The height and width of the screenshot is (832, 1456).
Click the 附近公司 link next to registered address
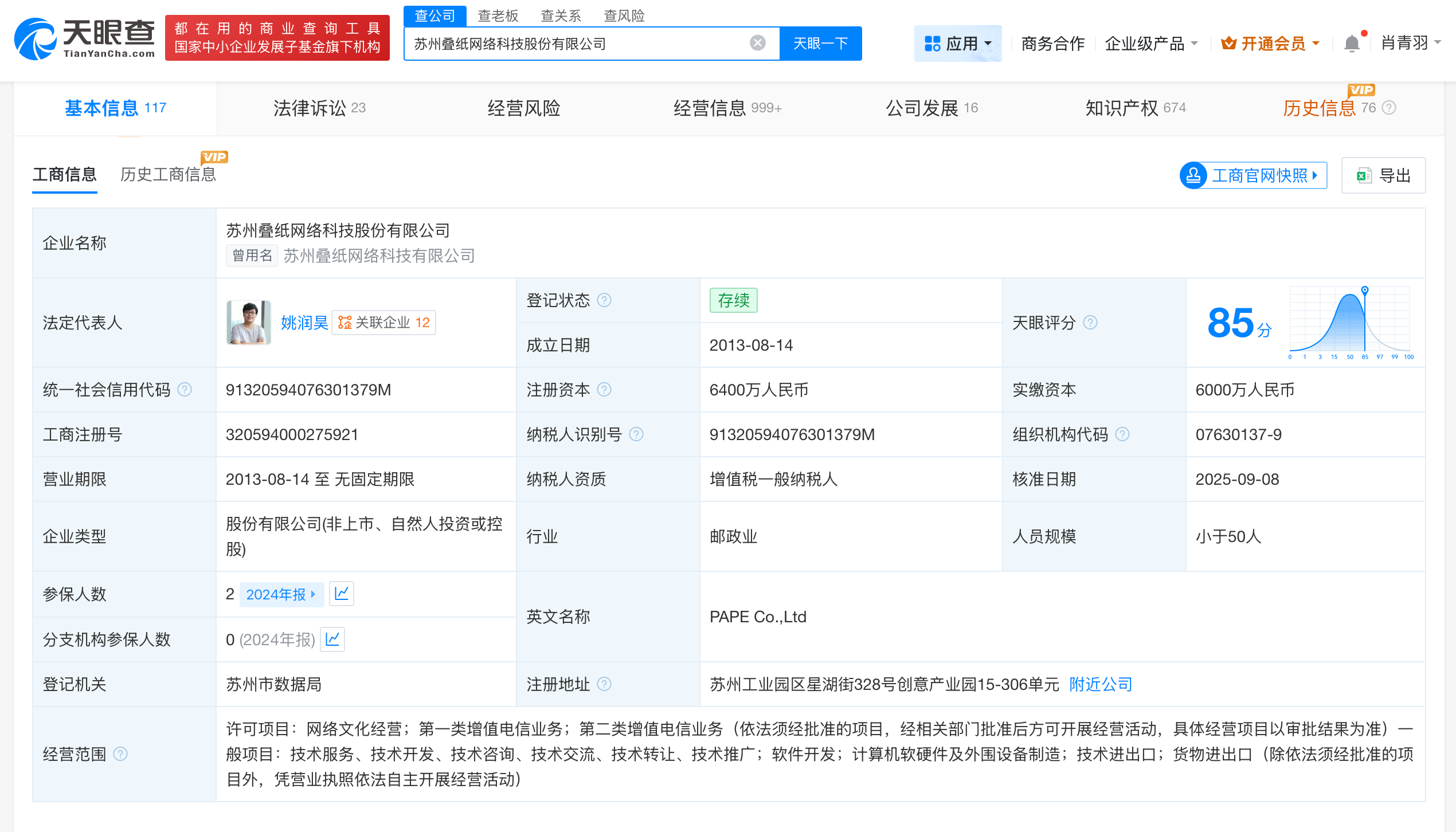(1099, 684)
